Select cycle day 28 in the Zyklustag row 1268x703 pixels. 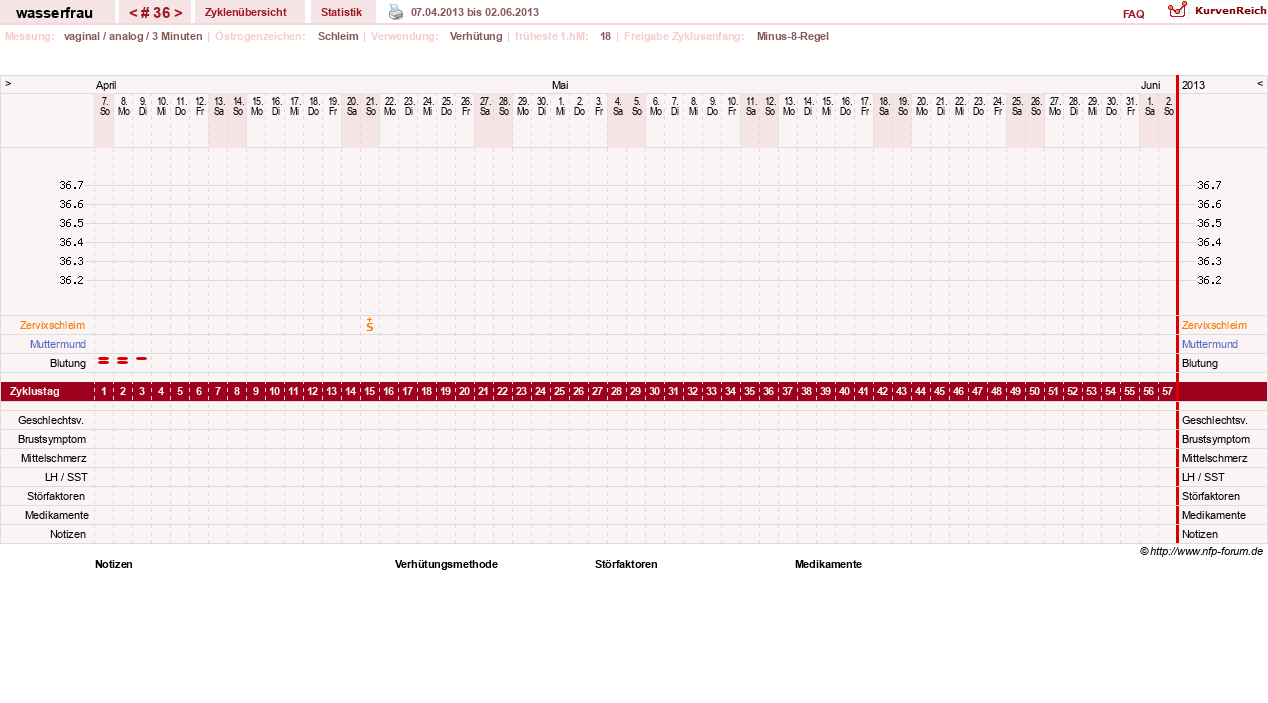tap(617, 391)
